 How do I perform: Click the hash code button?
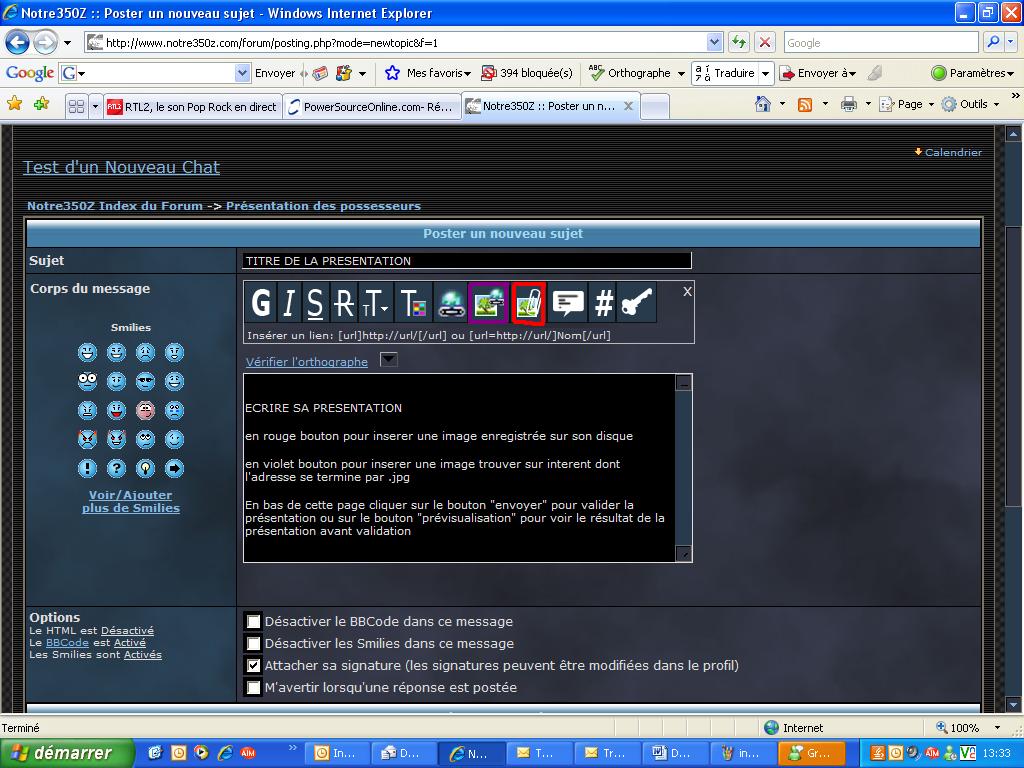pos(603,302)
